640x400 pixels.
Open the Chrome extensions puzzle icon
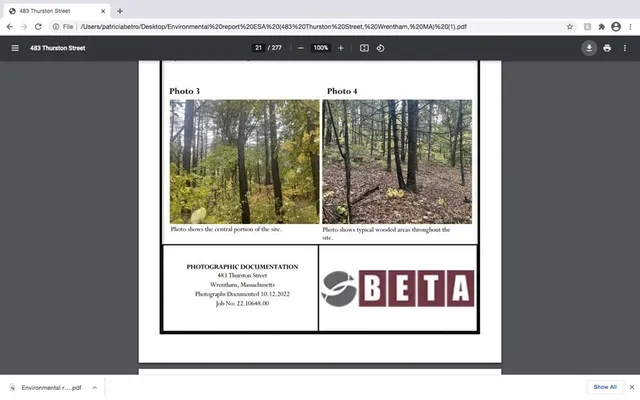(601, 27)
